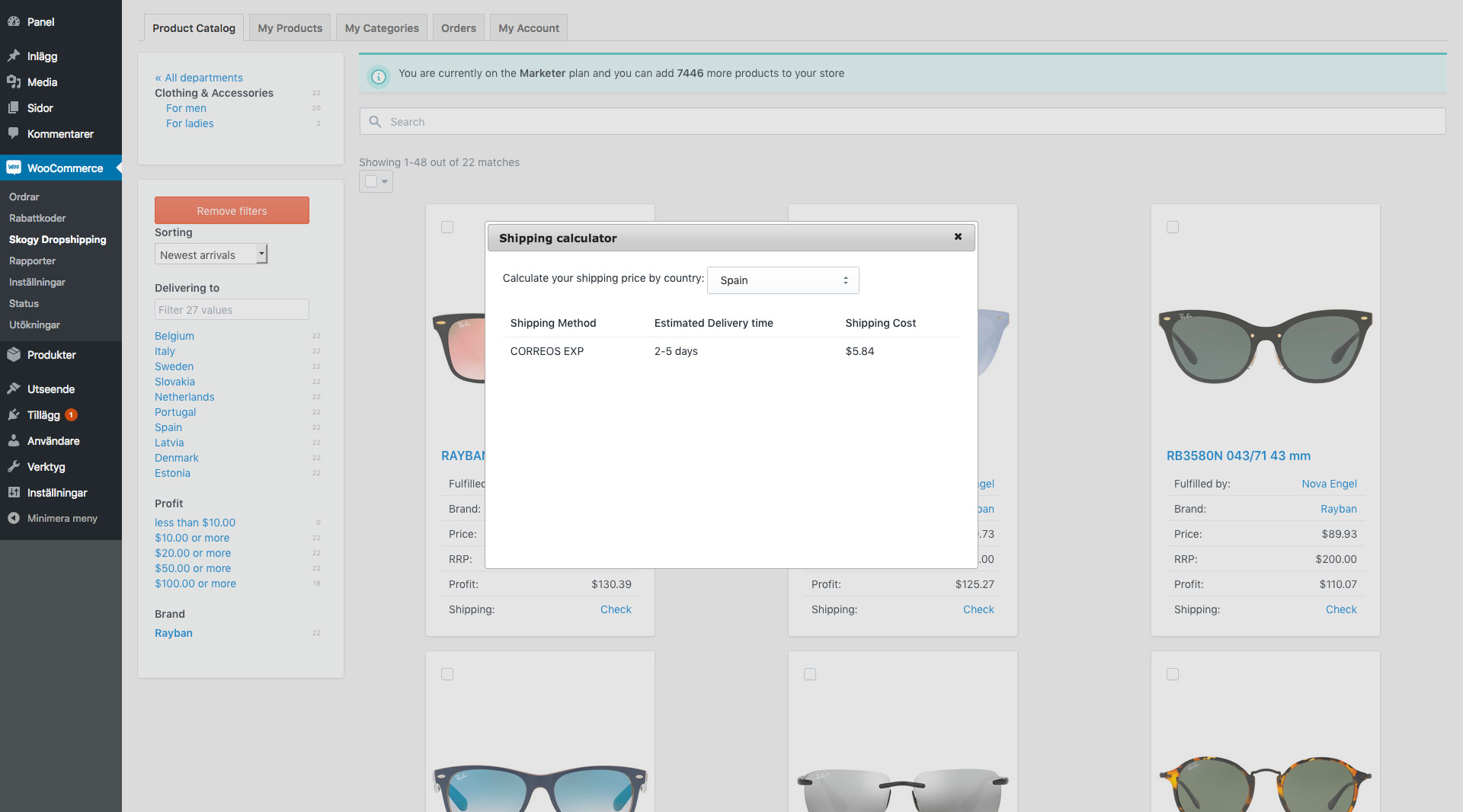The height and width of the screenshot is (812, 1463).
Task: Click the Filter 27 values field
Action: coord(232,309)
